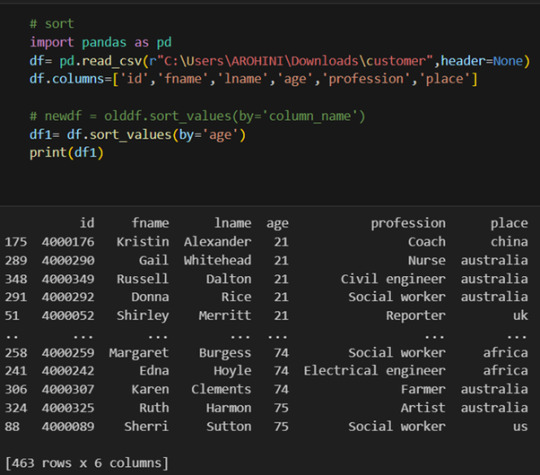Click id value 4000292
The height and width of the screenshot is (475, 540).
click(x=68, y=297)
